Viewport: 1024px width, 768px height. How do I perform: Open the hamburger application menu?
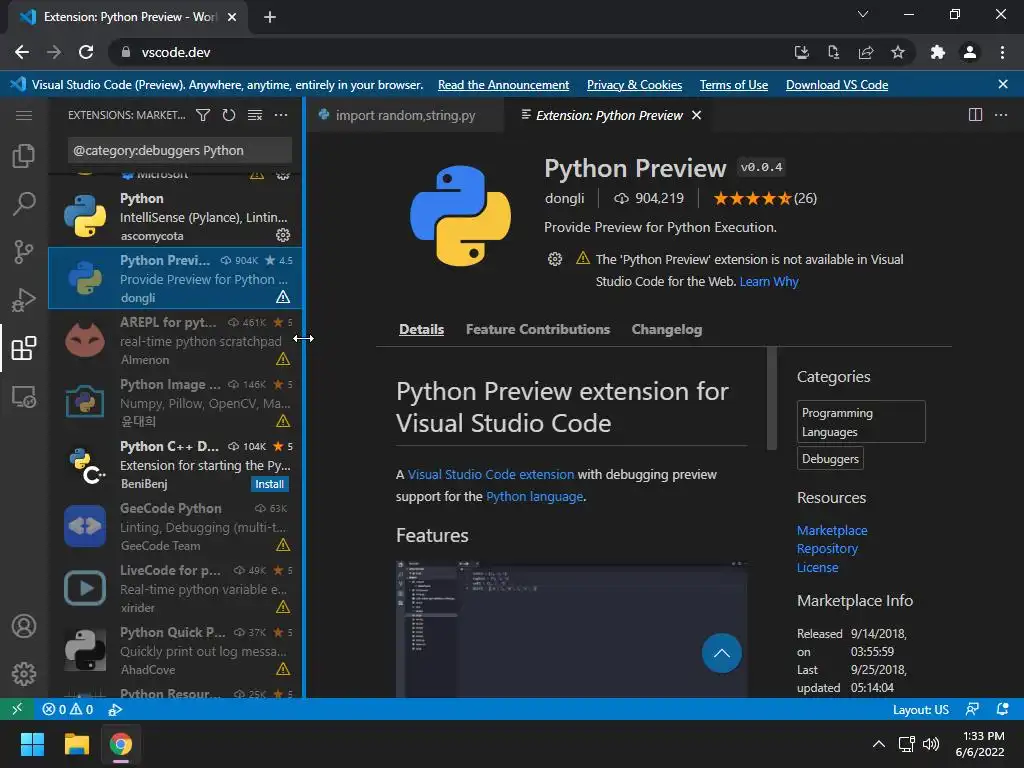24,116
